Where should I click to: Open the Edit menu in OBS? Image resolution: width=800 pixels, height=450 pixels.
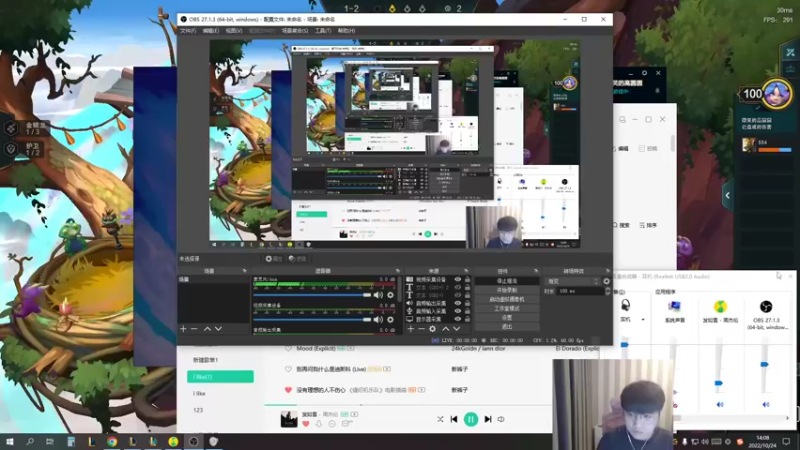tap(211, 31)
